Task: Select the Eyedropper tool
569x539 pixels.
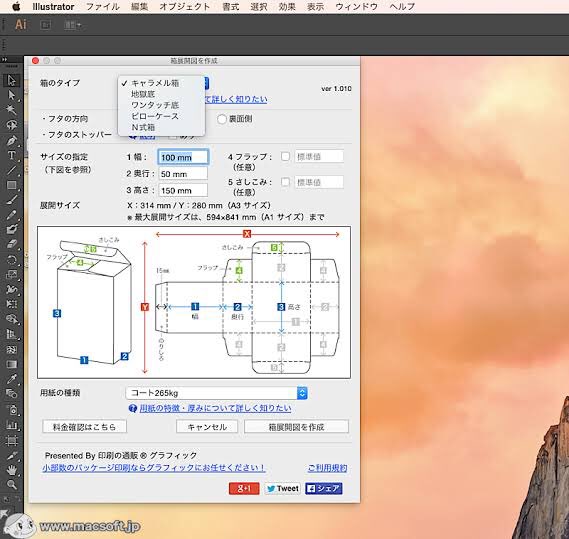Action: (11, 379)
